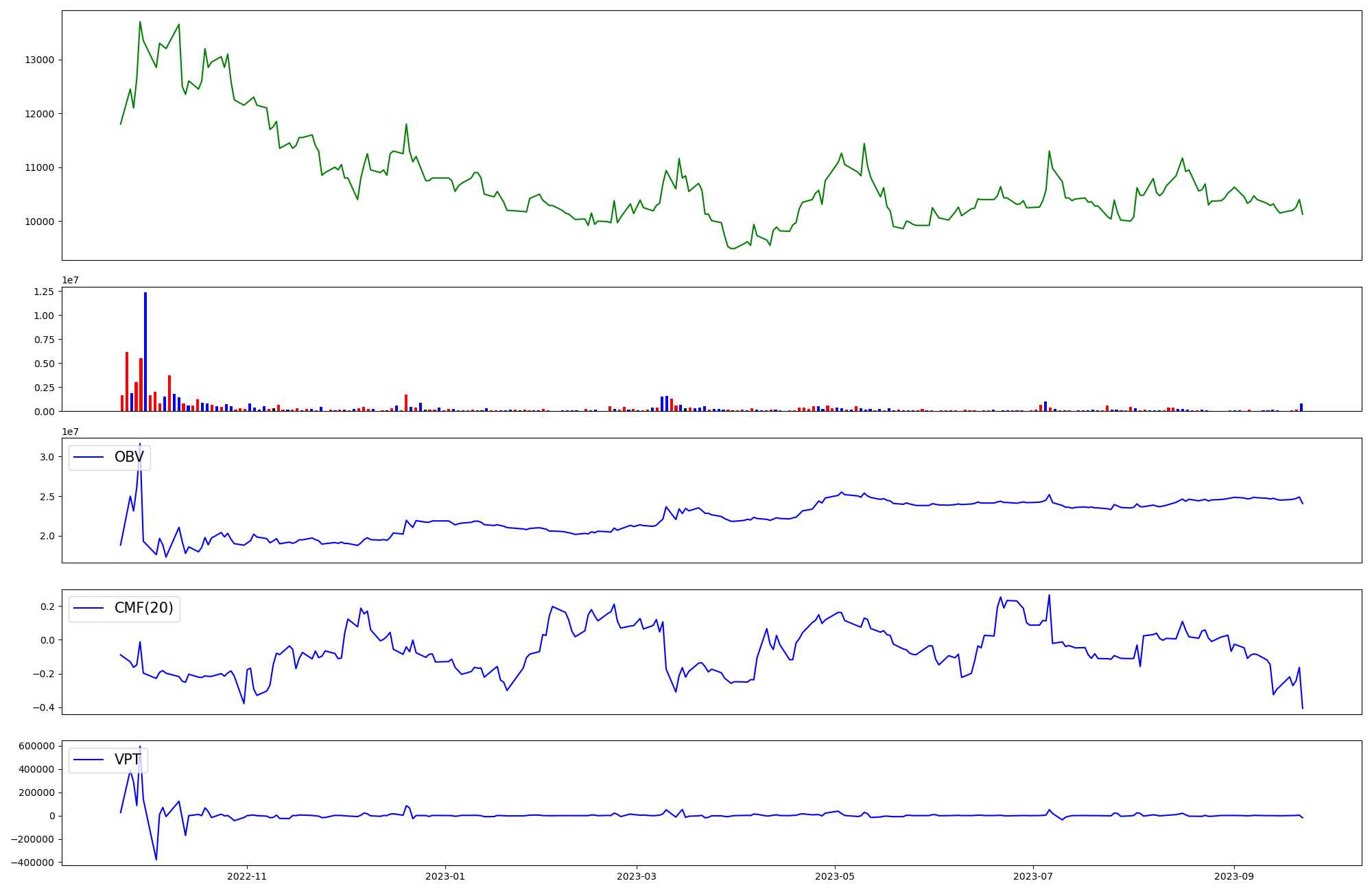Screen dimensions: 1372x892
Task: Click the 1e7 exponent above volume chart
Action: (x=70, y=280)
